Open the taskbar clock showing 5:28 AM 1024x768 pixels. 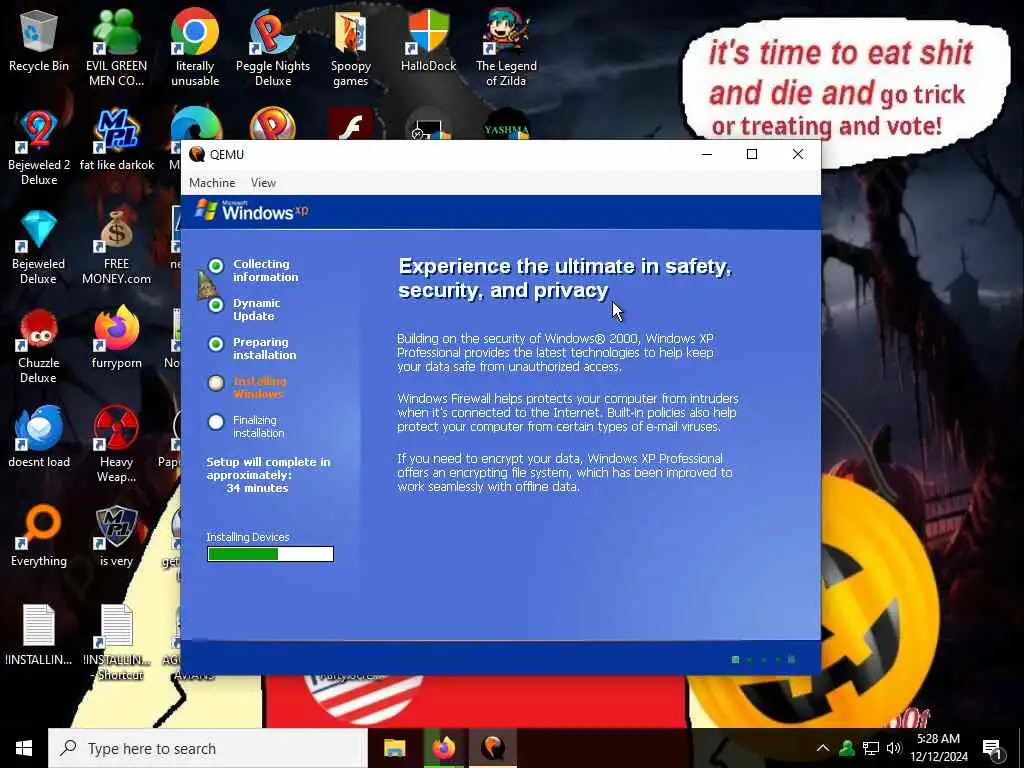938,748
